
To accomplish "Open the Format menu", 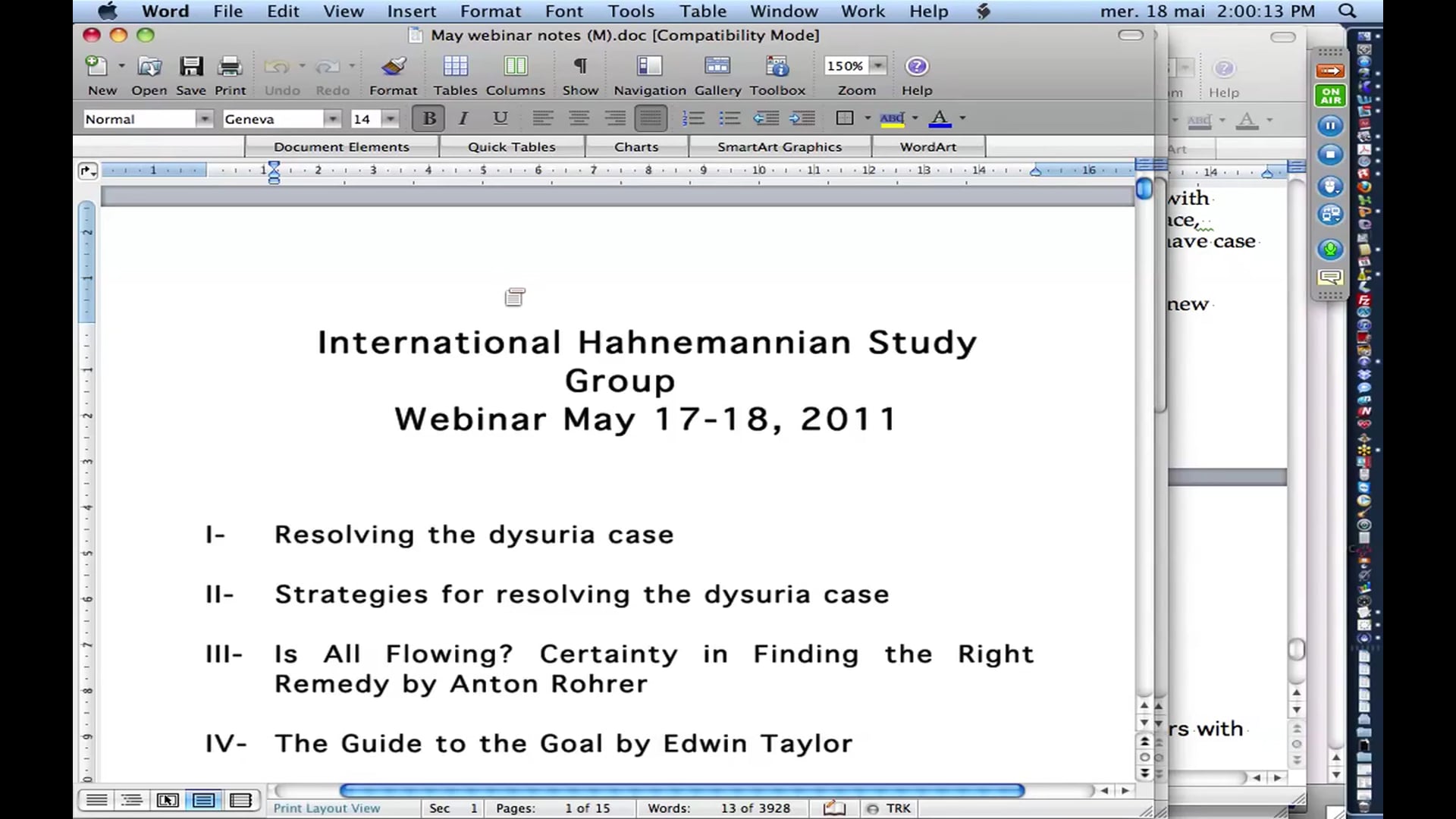I will coord(490,11).
